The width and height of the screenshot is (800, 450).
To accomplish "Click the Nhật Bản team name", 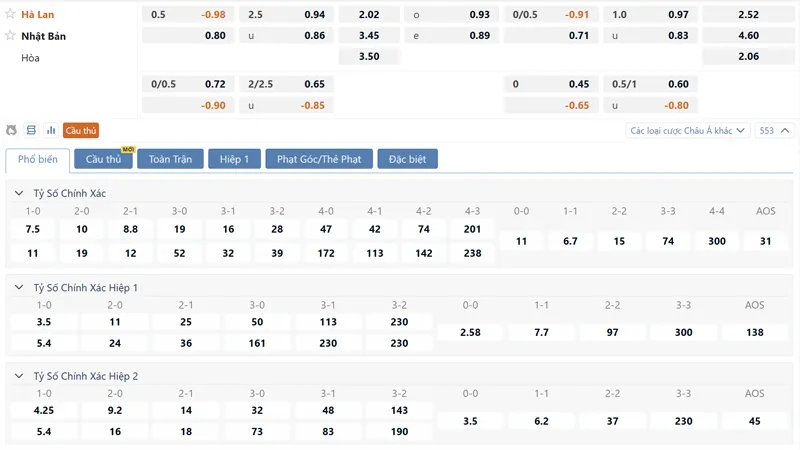I will click(x=43, y=36).
